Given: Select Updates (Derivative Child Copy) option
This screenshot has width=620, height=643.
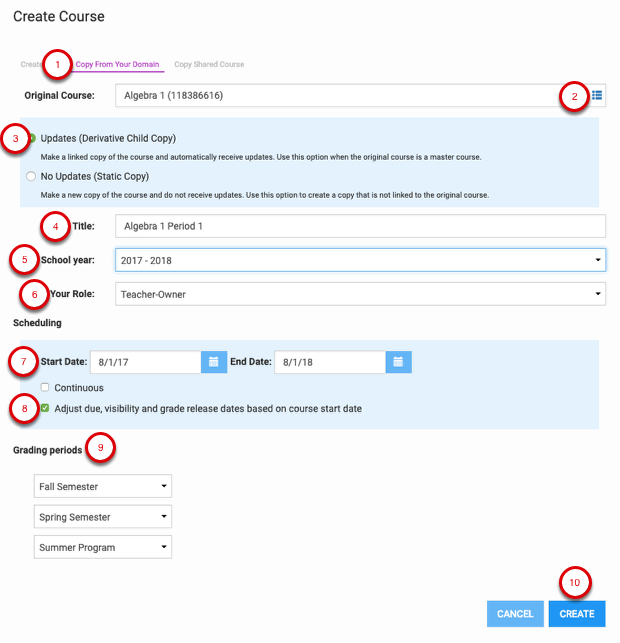Looking at the screenshot, I should pos(33,137).
